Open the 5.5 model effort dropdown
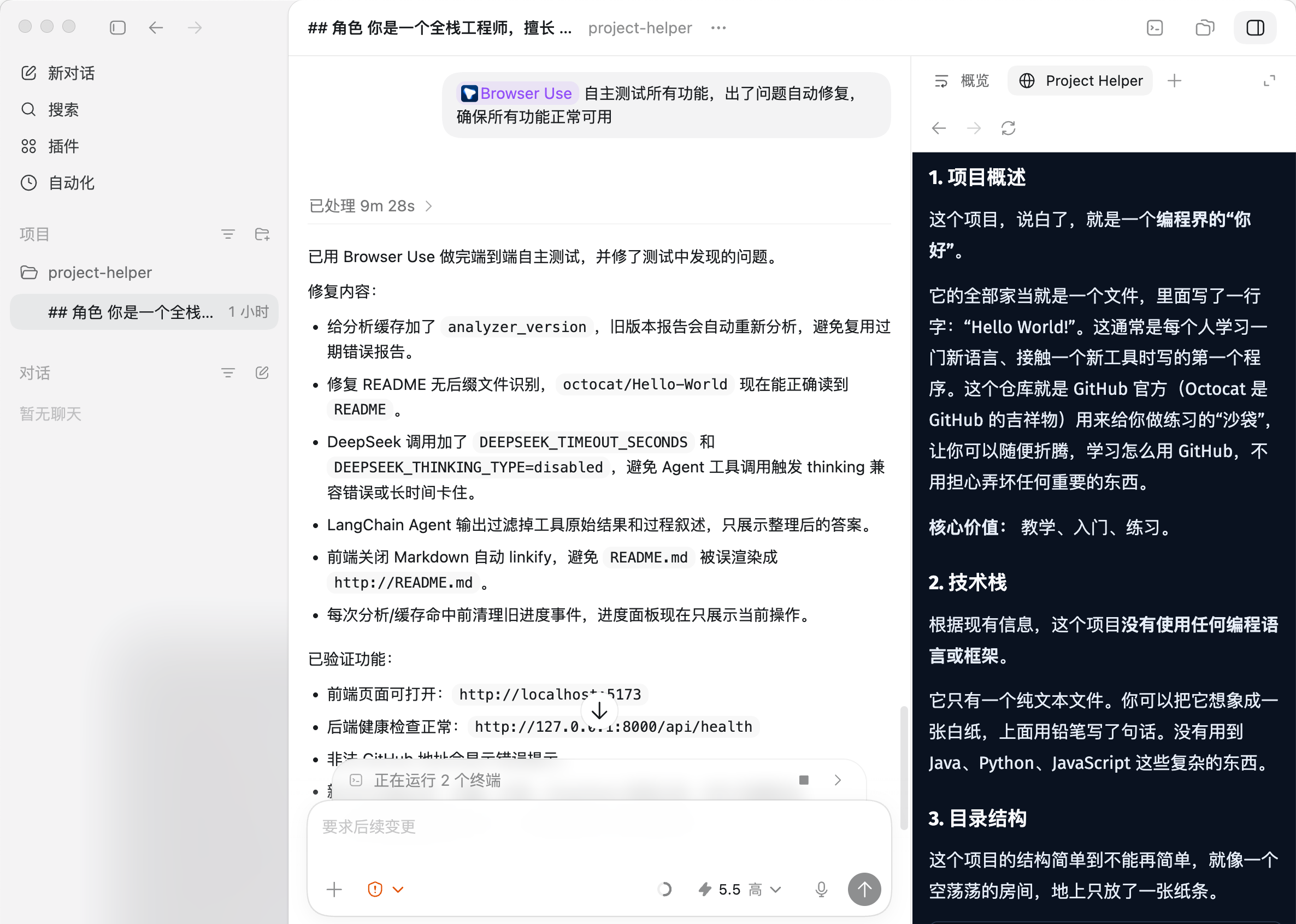Screen dimensions: 1296x924 point(739,889)
